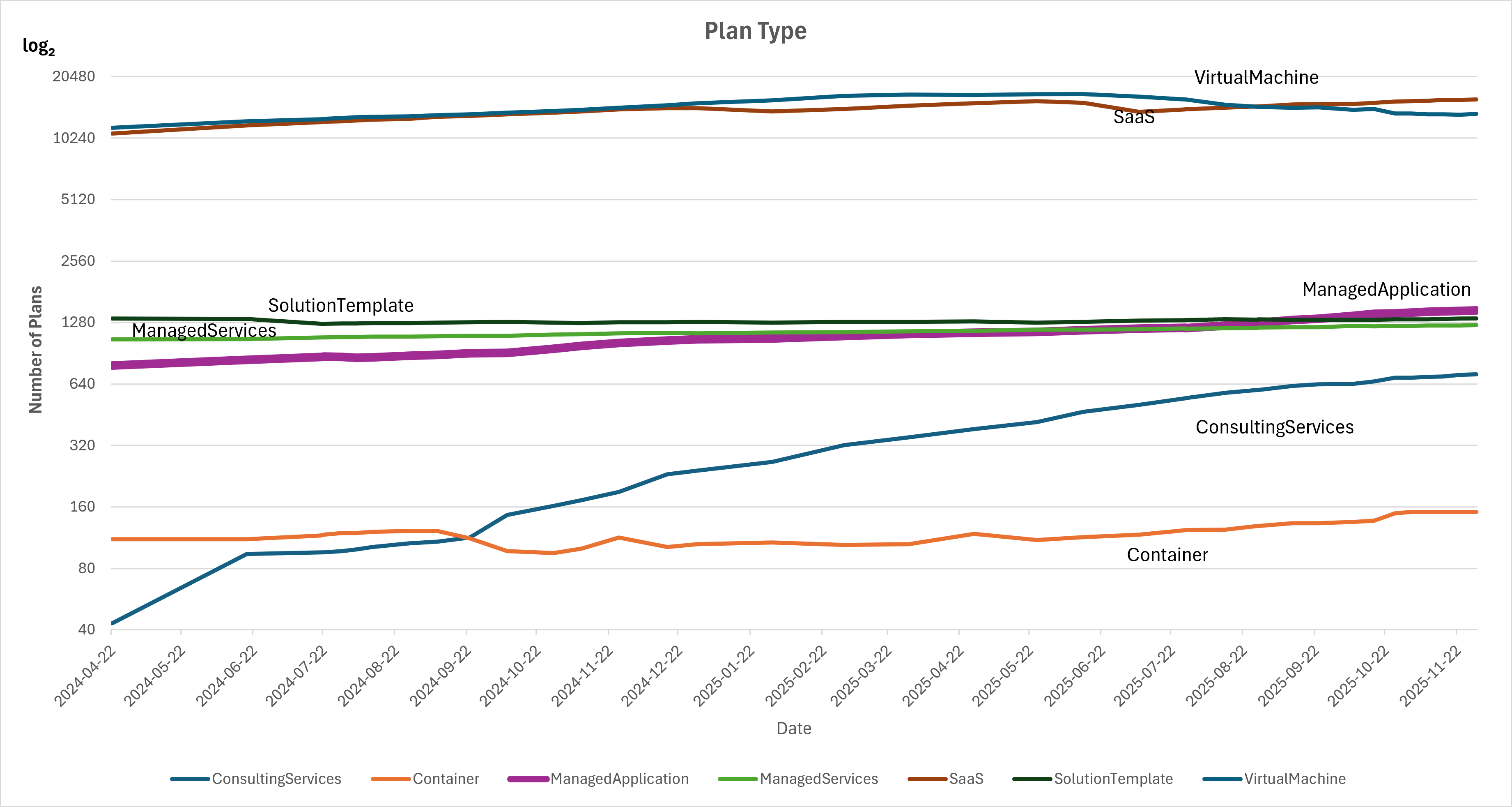This screenshot has width=1512, height=807.
Task: Select the SolutionTemplate entry text in the legend
Action: [x=1113, y=779]
